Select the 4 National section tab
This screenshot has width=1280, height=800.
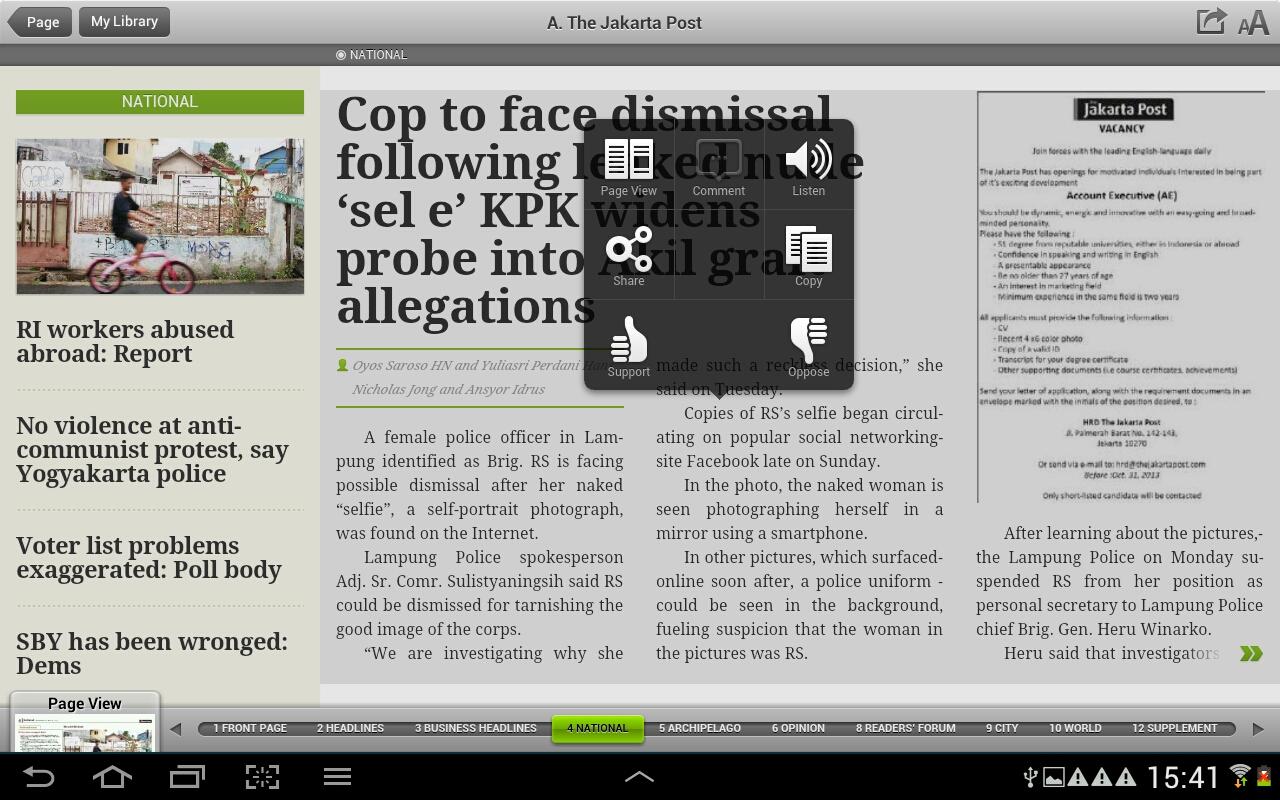coord(598,728)
